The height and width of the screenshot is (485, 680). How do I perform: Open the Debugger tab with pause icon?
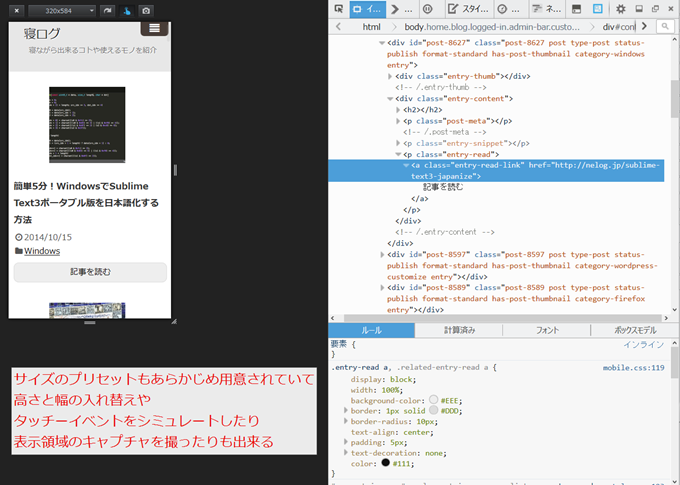(x=427, y=9)
